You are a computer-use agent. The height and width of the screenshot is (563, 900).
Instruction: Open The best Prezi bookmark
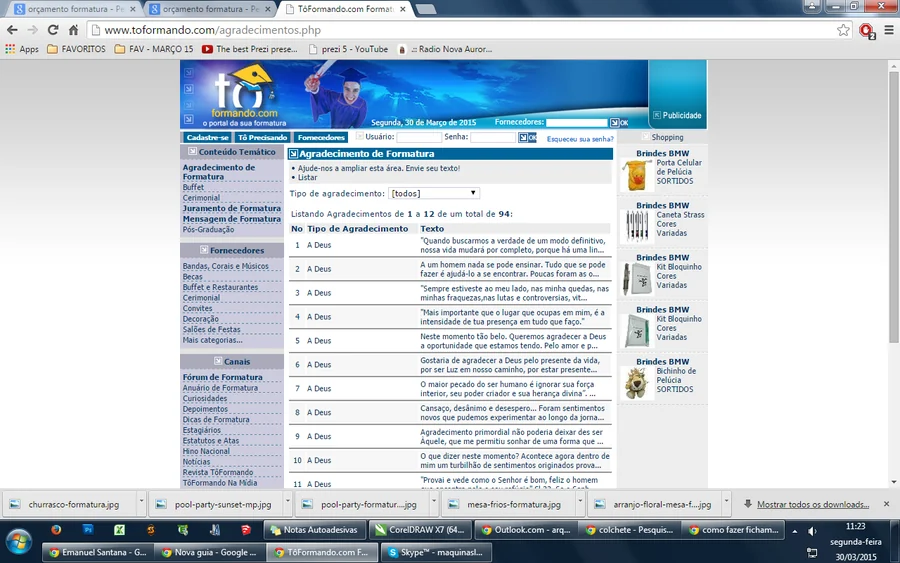(x=250, y=49)
